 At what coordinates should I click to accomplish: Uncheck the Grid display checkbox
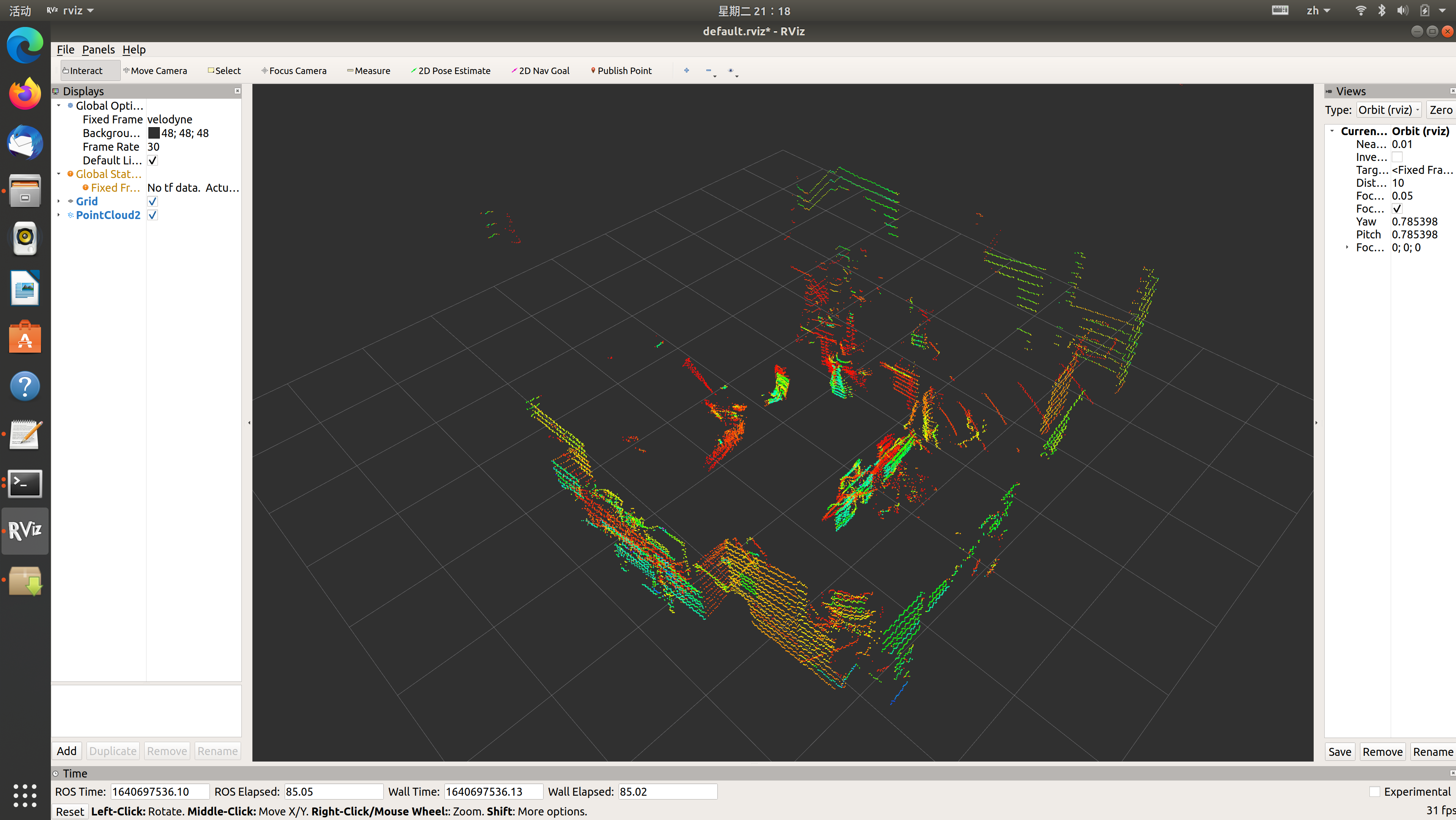153,201
